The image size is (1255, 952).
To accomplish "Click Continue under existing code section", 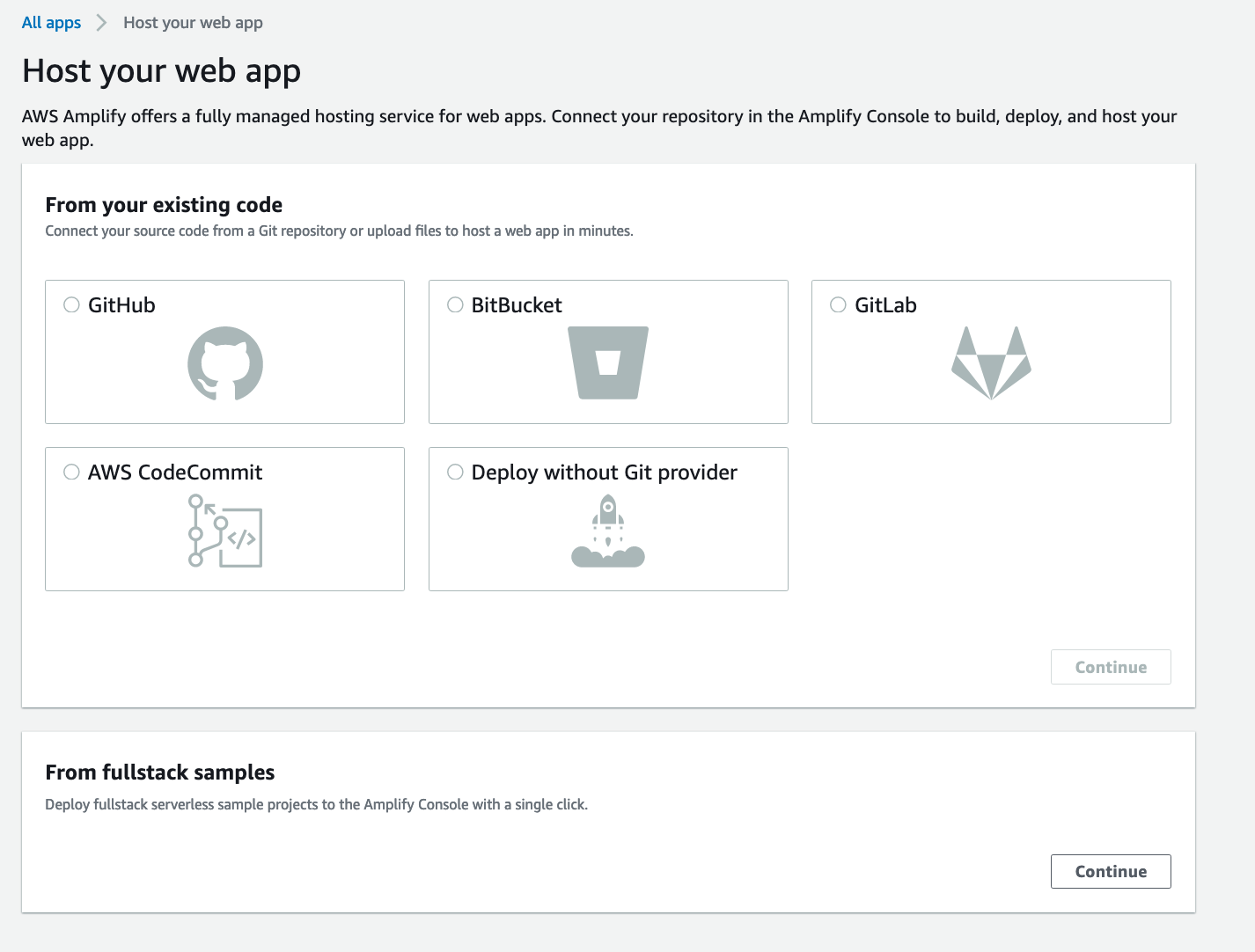I will pyautogui.click(x=1111, y=667).
